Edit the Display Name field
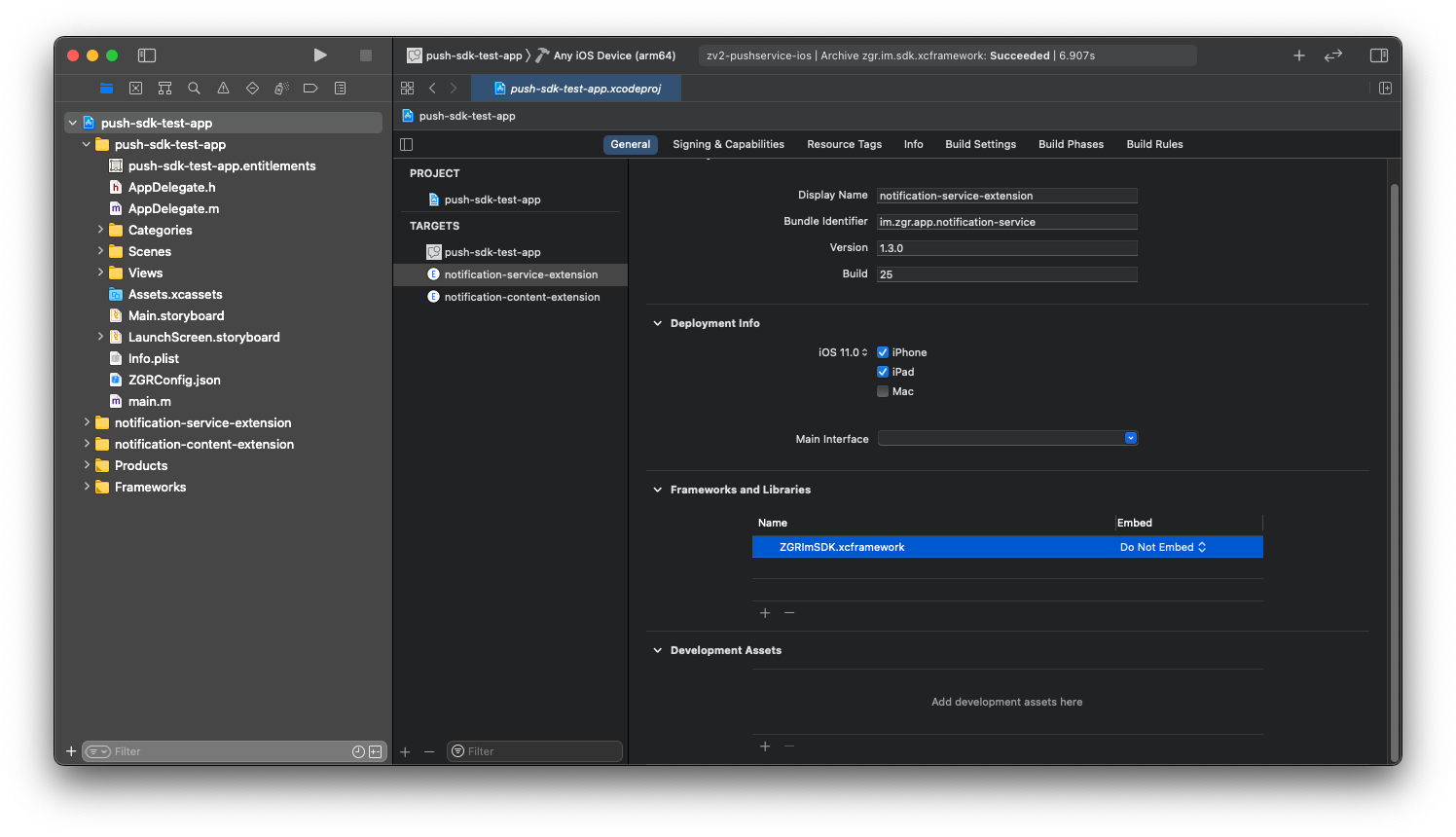Screen dimensions: 1456x837 point(1007,196)
